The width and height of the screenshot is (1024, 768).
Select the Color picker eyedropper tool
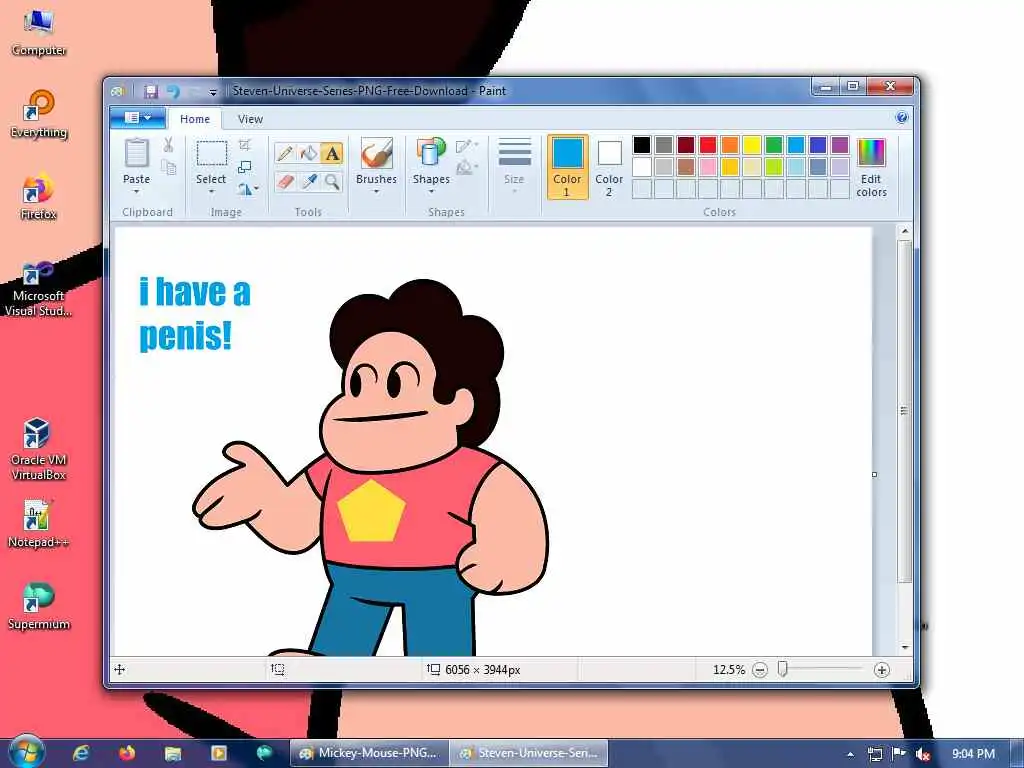(x=308, y=182)
